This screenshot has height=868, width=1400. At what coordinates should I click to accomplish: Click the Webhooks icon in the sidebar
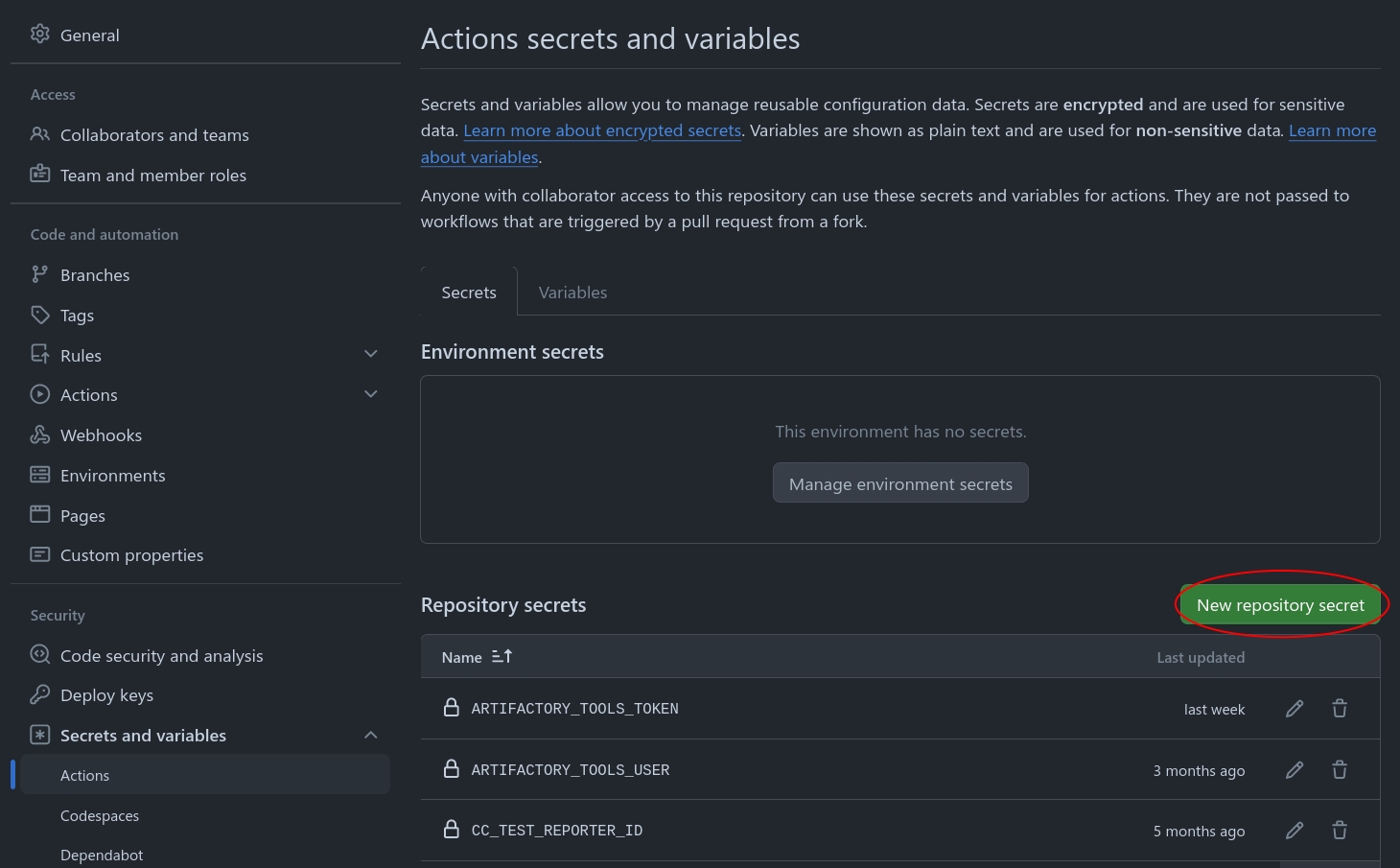pyautogui.click(x=40, y=435)
